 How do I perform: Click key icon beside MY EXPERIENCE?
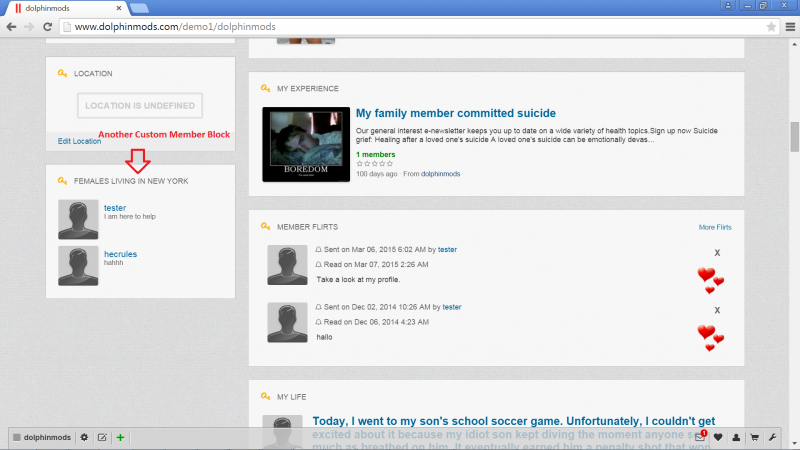click(265, 88)
